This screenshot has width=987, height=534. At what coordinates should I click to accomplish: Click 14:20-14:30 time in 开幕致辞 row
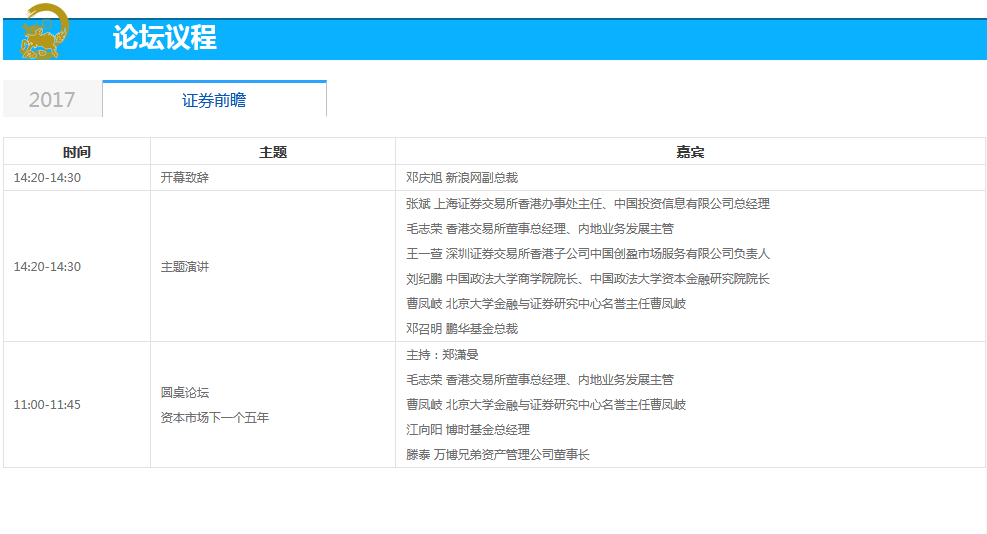click(x=47, y=178)
